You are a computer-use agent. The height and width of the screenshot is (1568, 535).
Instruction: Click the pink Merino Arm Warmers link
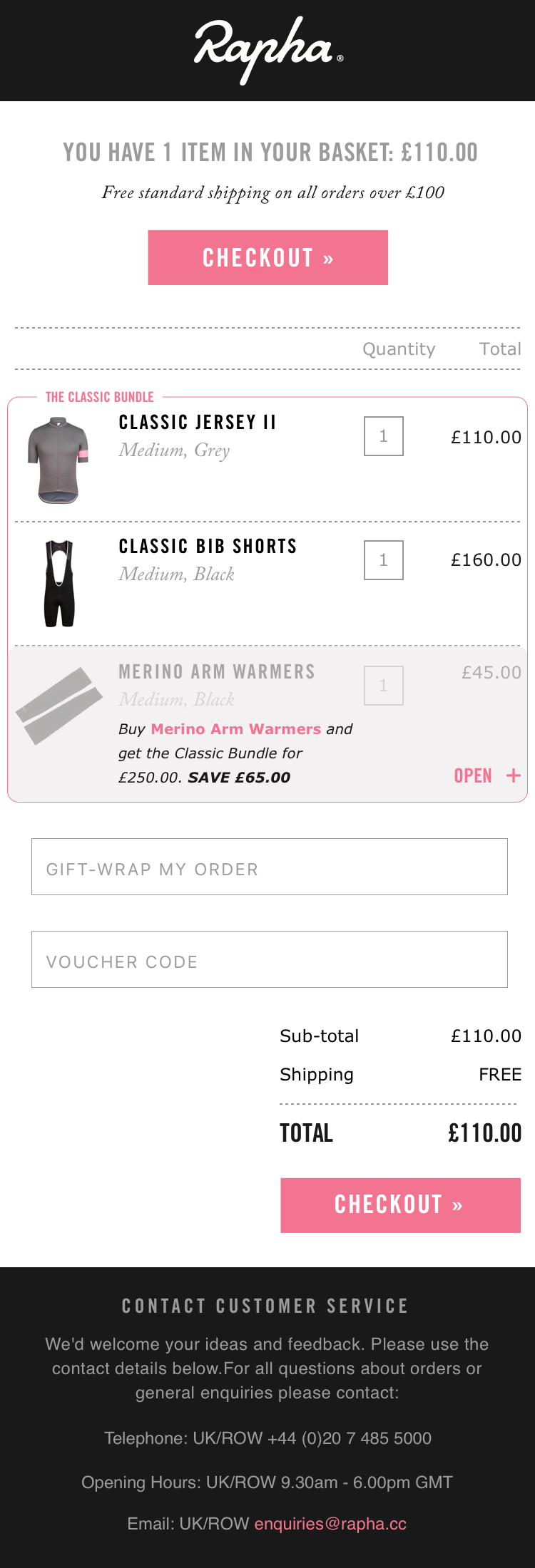236,729
